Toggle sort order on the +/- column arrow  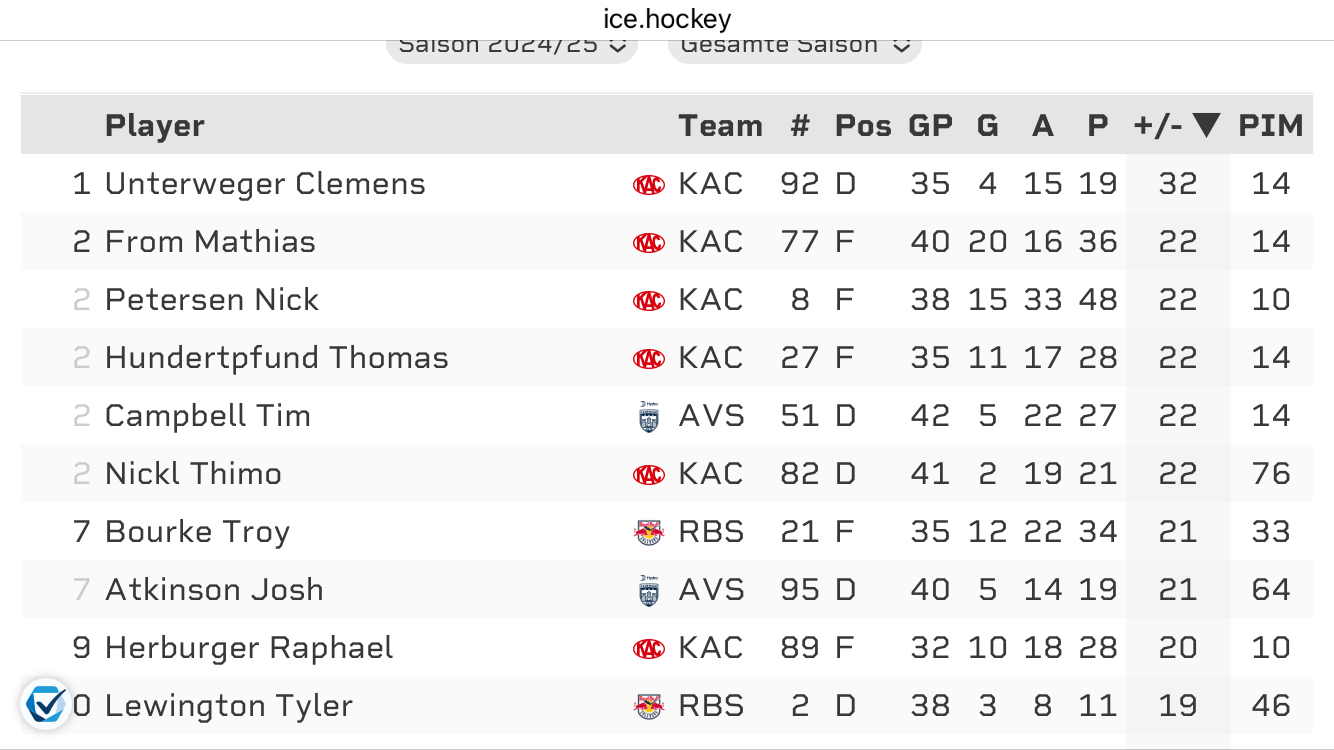point(1206,125)
